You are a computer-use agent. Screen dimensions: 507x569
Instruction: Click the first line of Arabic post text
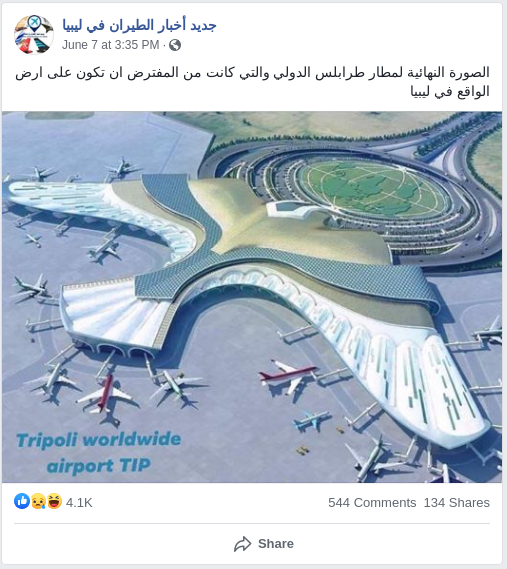pos(252,73)
